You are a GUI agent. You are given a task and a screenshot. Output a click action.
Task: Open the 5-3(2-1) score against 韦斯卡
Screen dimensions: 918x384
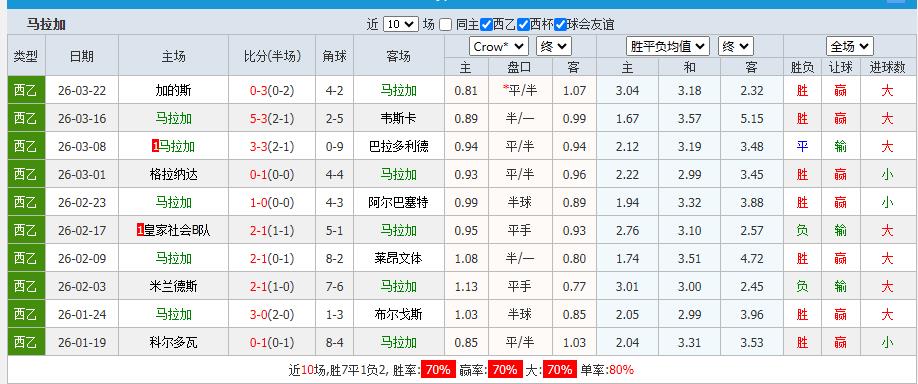(x=272, y=119)
